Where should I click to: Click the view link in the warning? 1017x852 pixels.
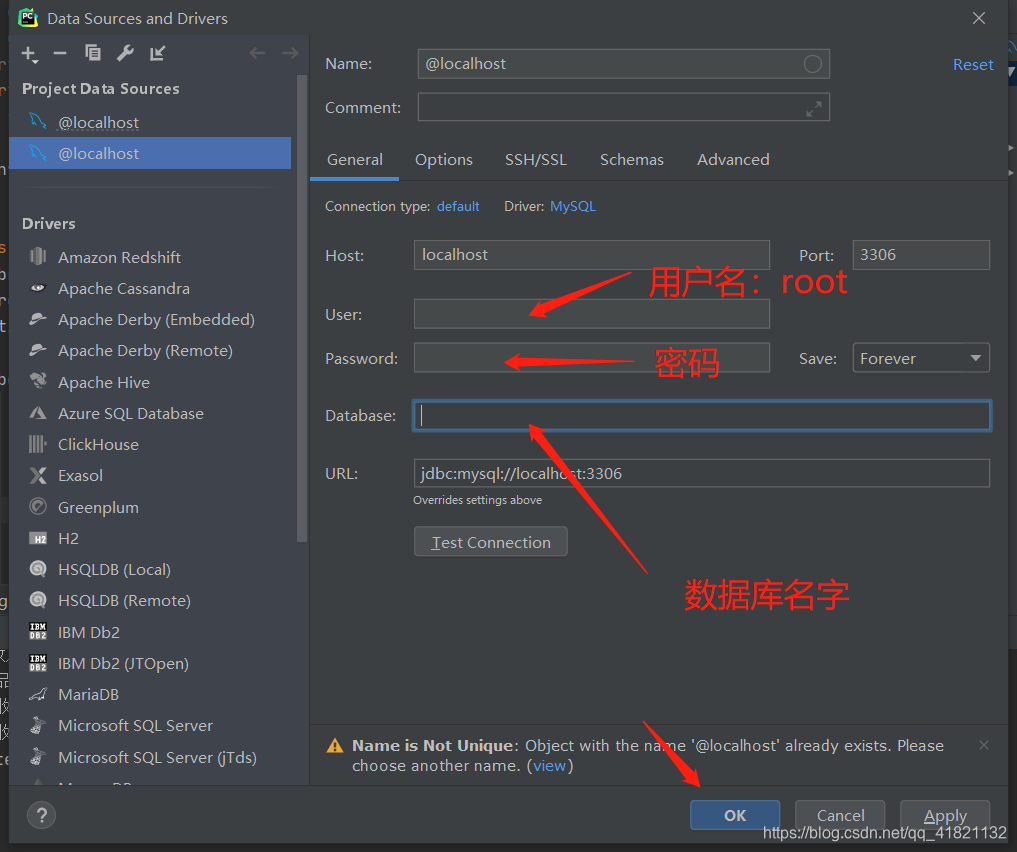point(549,765)
